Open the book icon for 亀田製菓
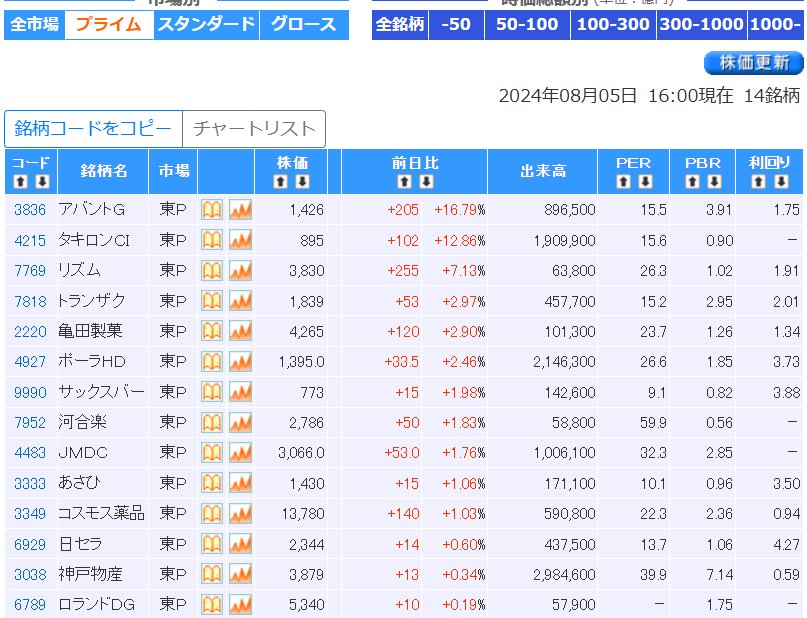Screen dimensions: 807x618 [212, 331]
